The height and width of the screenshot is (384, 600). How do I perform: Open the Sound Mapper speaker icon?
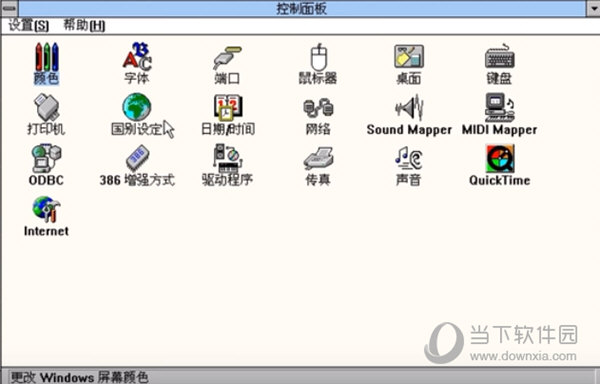coord(409,107)
